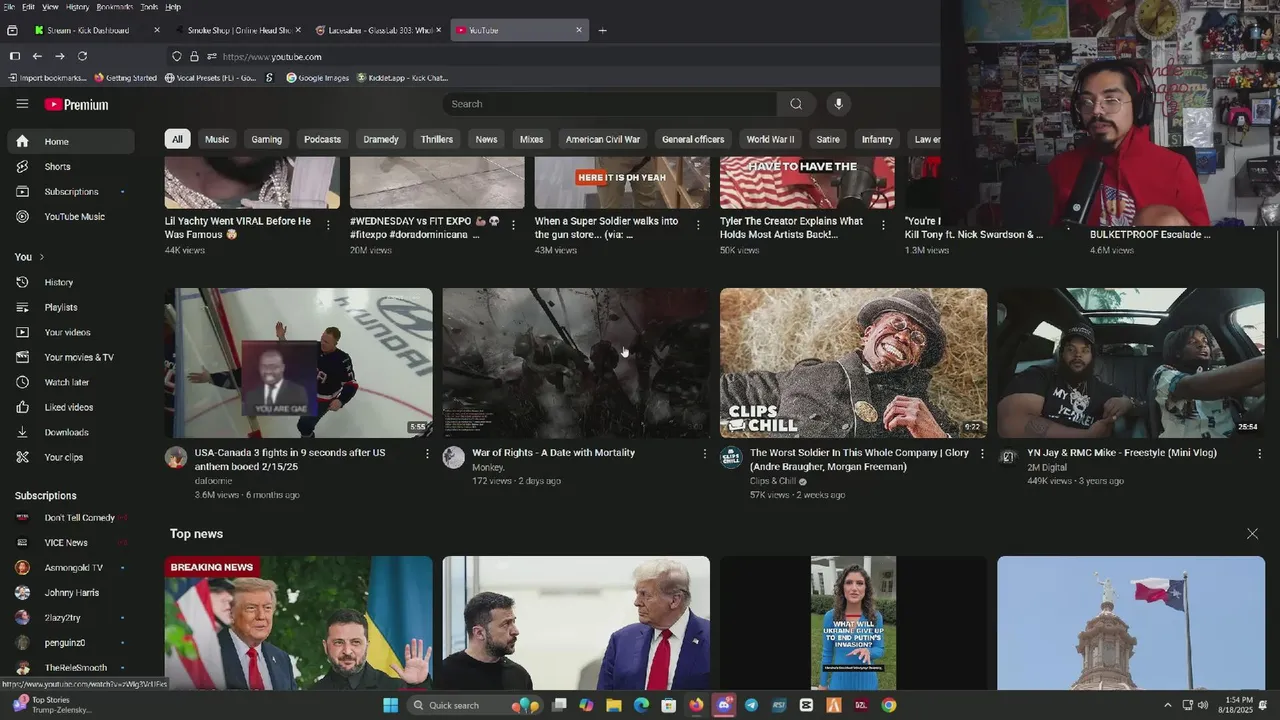1280x720 pixels.
Task: Open Telegram from the taskbar
Action: coord(751,705)
